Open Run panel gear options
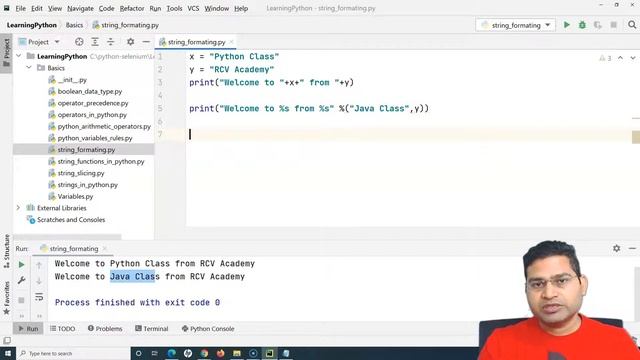The width and height of the screenshot is (640, 360). coord(616,248)
